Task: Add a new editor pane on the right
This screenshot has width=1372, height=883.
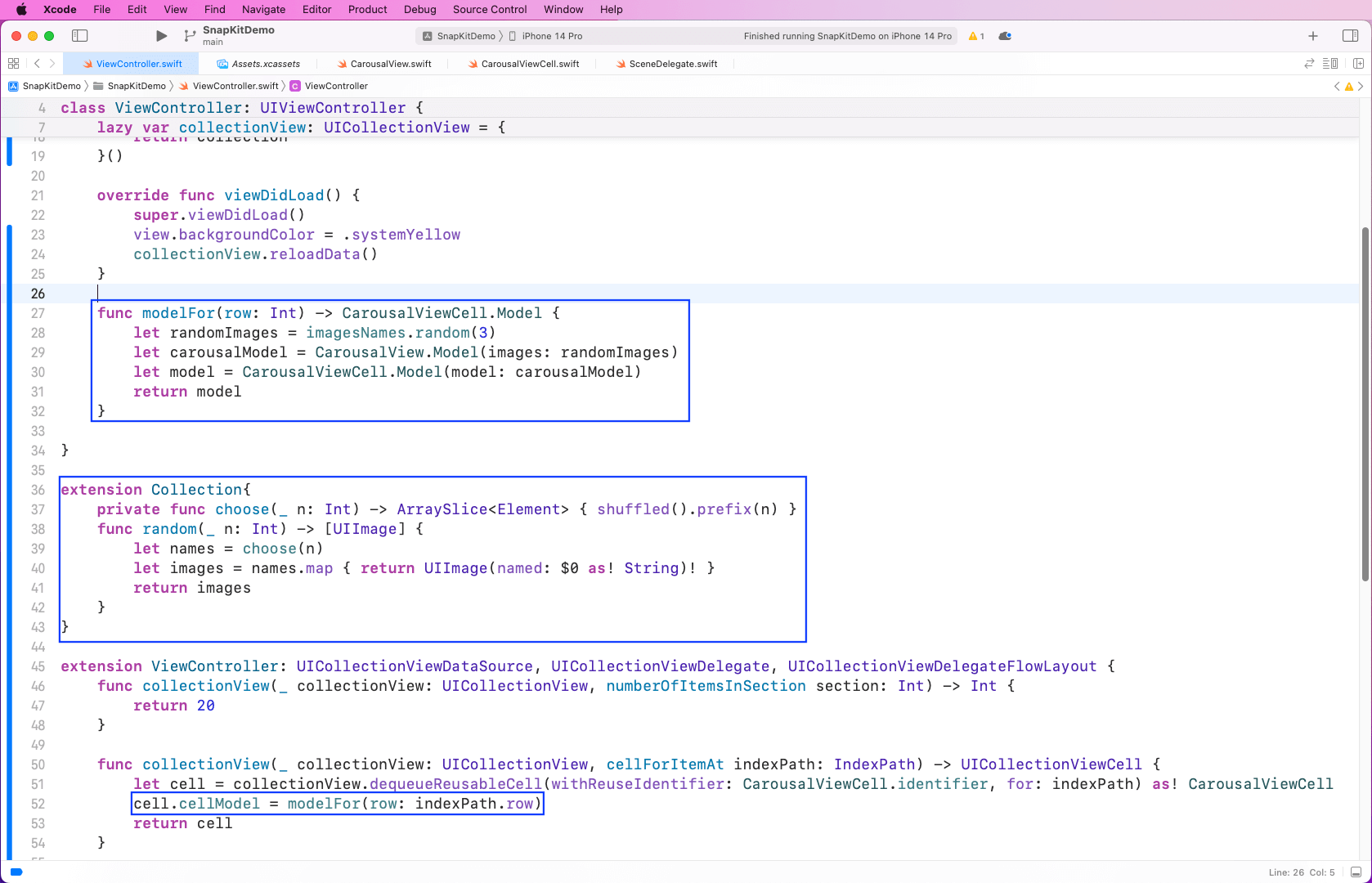Action: 1358,64
